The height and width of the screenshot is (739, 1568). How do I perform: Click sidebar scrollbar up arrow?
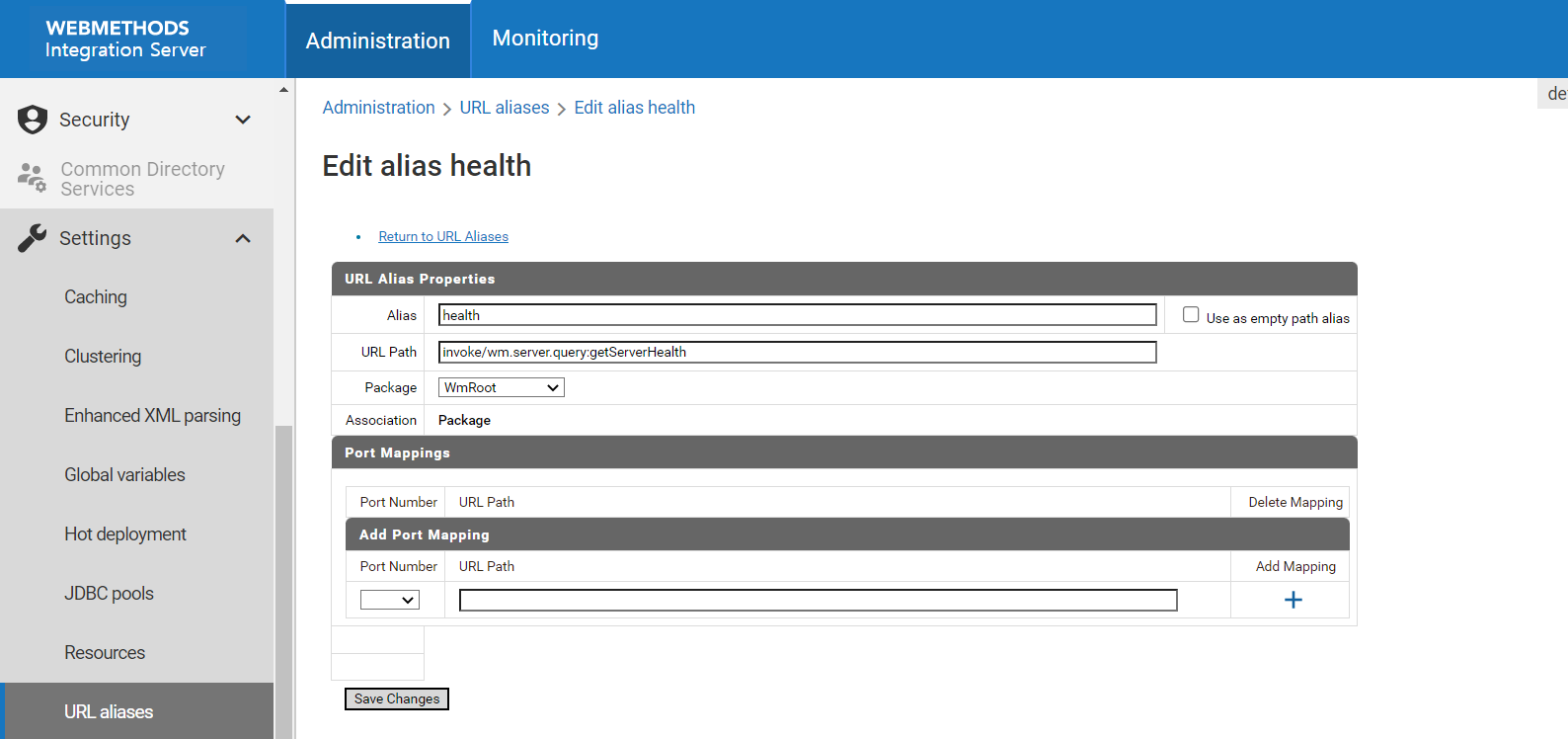pyautogui.click(x=283, y=90)
